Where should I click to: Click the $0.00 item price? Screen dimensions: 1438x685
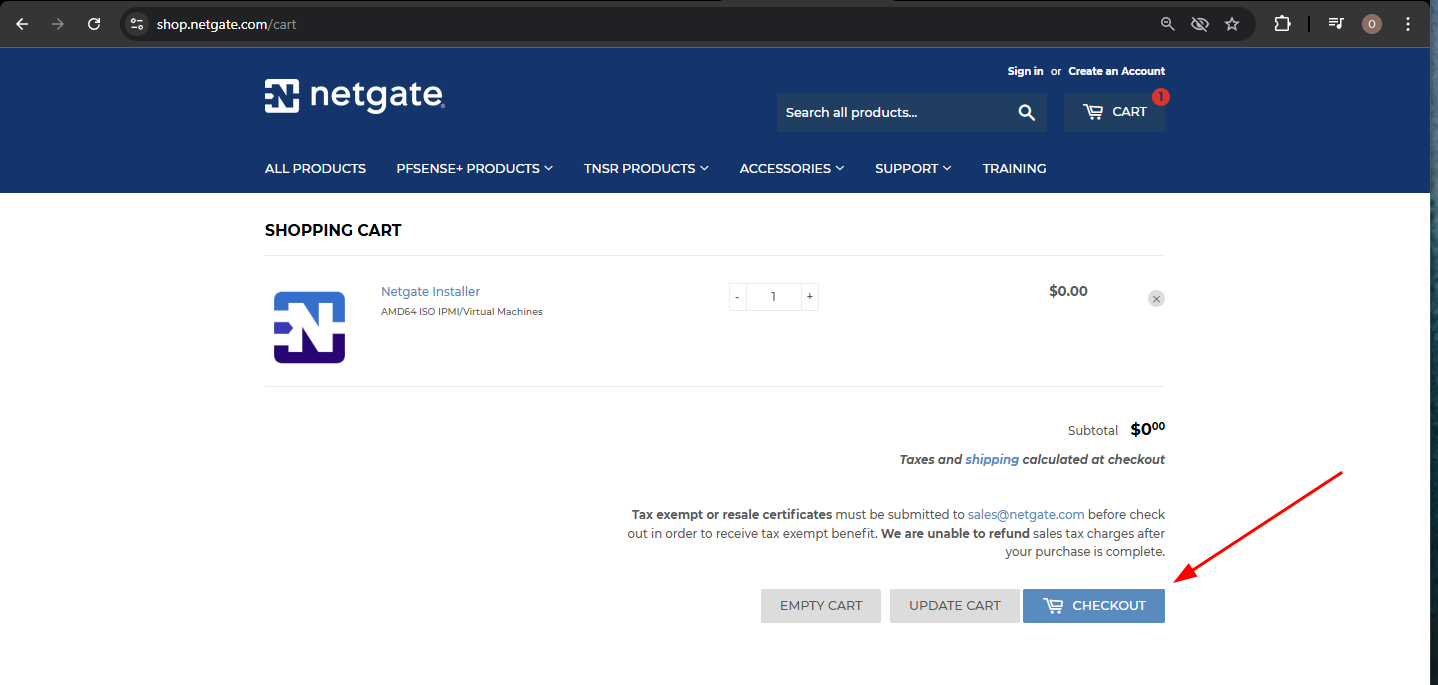point(1068,291)
